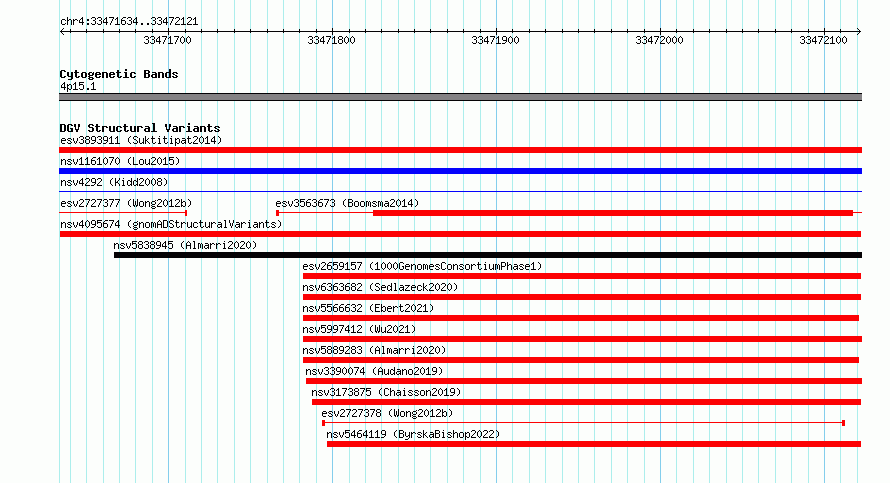This screenshot has width=890, height=483.
Task: Open nsv5566632 (Ebert2021) variant label
Action: (368, 308)
